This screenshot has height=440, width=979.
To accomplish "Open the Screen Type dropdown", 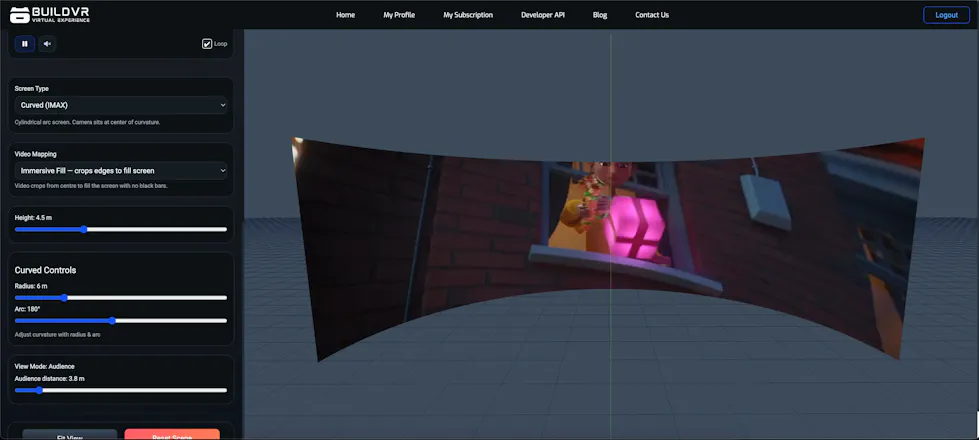I will pos(121,105).
